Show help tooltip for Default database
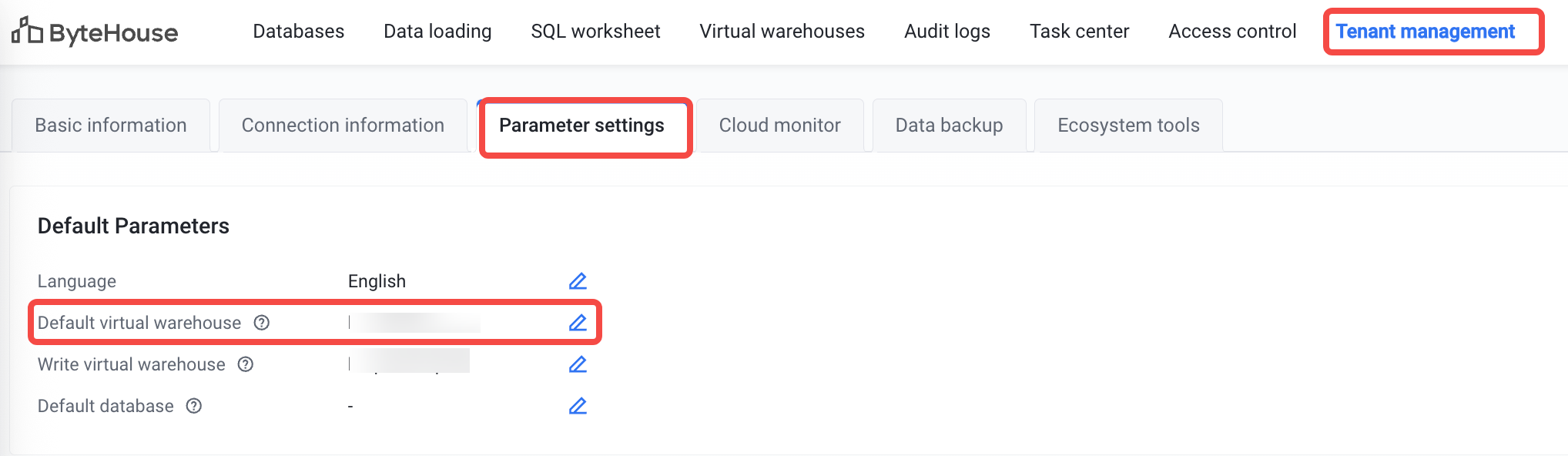This screenshot has width=1568, height=456. coord(194,406)
